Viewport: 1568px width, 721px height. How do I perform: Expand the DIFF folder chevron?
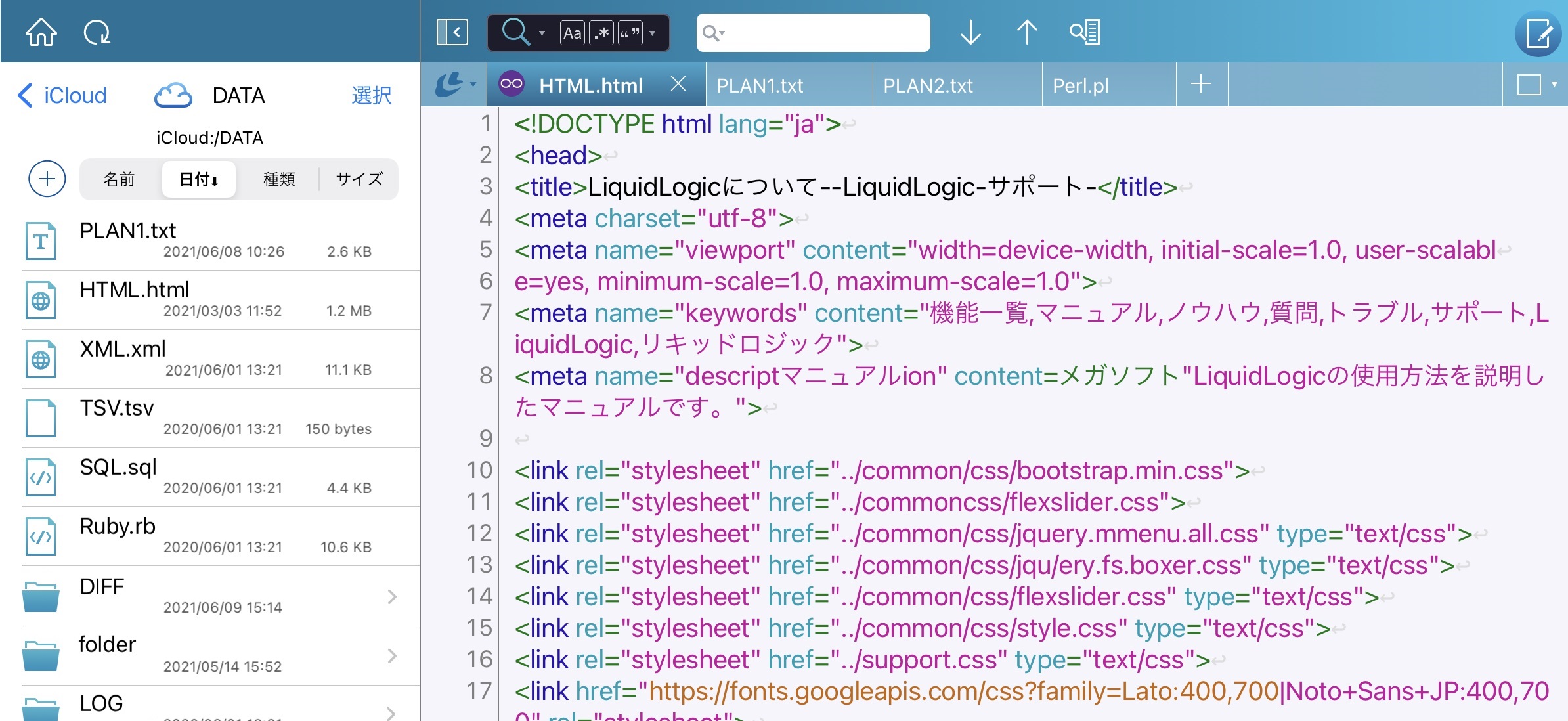[392, 596]
